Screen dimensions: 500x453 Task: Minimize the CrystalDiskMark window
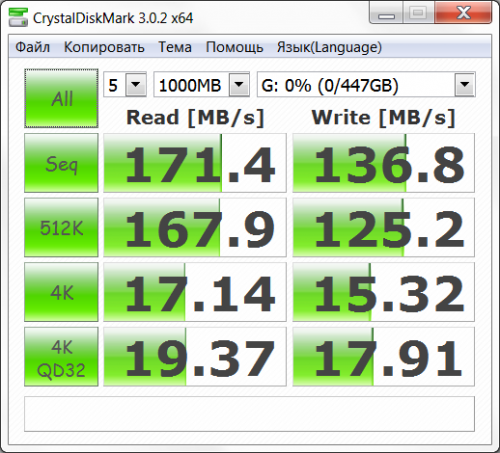coord(386,13)
